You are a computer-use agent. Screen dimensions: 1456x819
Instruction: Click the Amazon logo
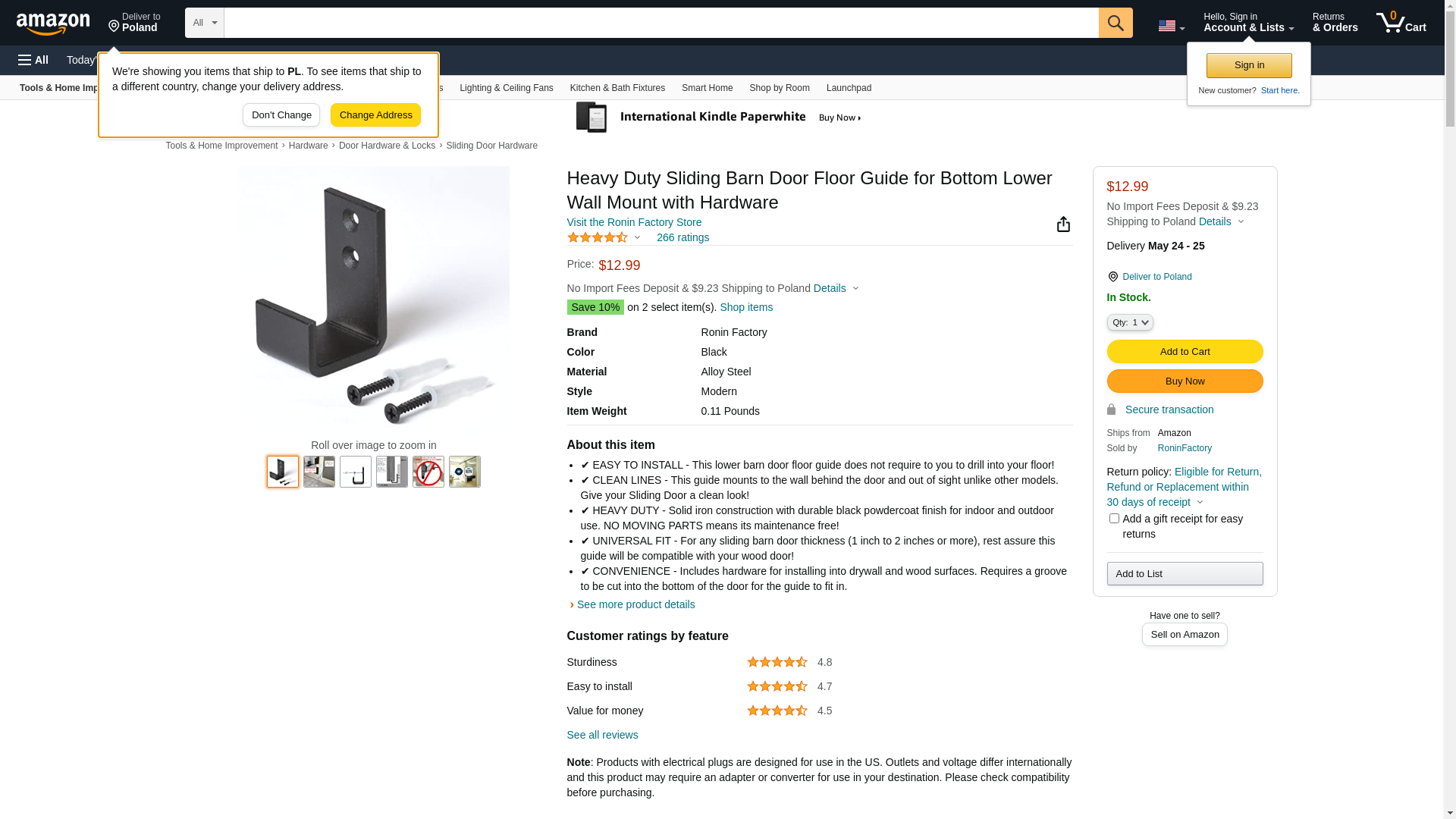[53, 24]
